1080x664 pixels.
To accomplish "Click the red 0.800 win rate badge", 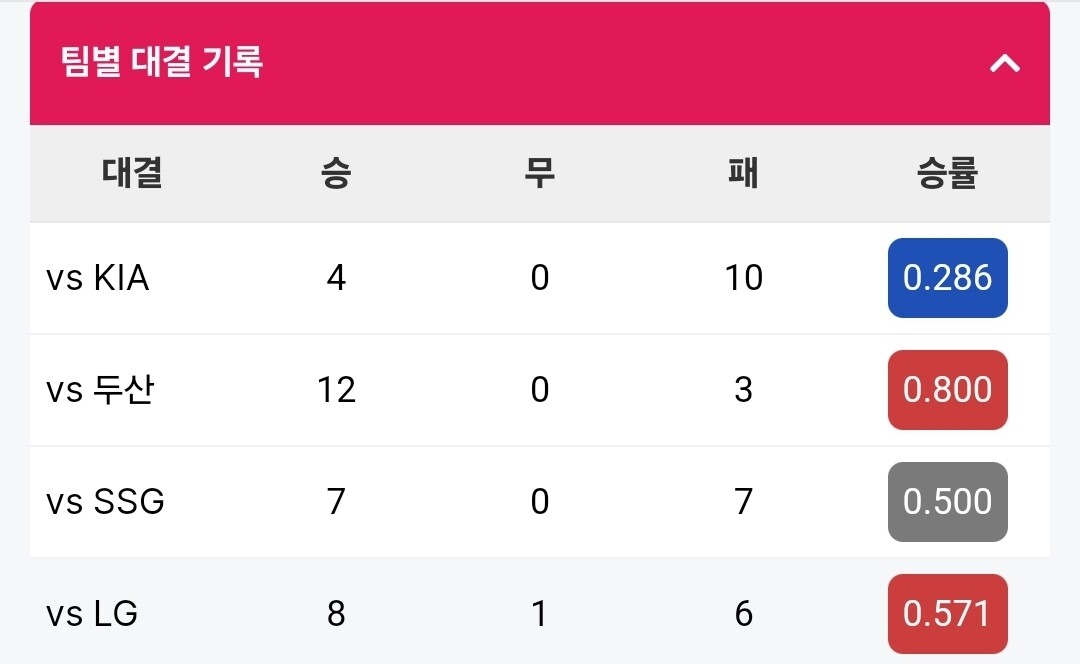I will coord(948,390).
